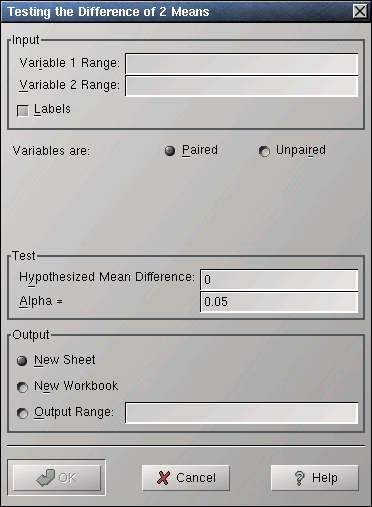Click the green arrow icon on OK

pos(46,478)
